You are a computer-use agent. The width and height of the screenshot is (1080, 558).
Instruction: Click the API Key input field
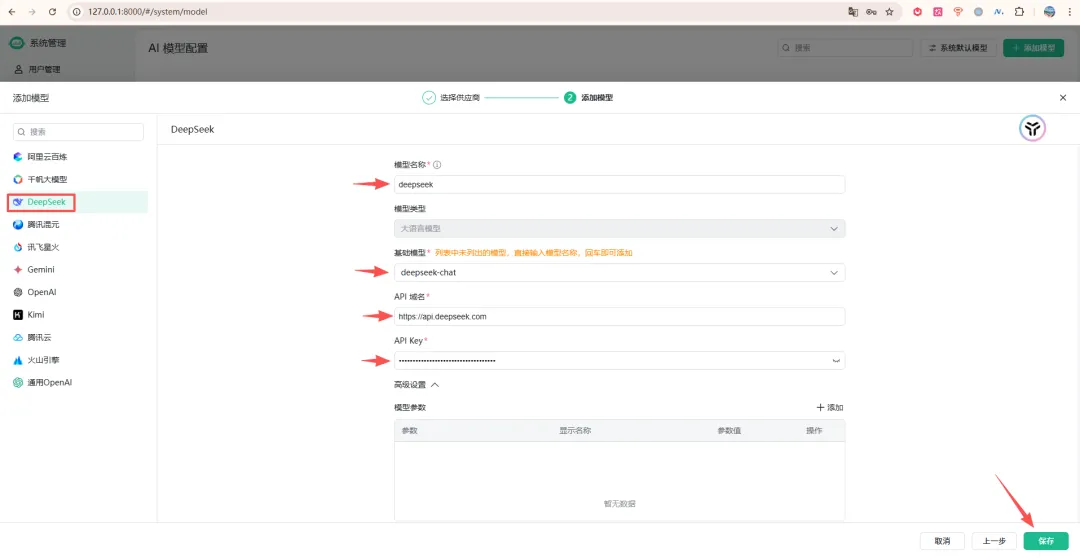[x=619, y=360]
